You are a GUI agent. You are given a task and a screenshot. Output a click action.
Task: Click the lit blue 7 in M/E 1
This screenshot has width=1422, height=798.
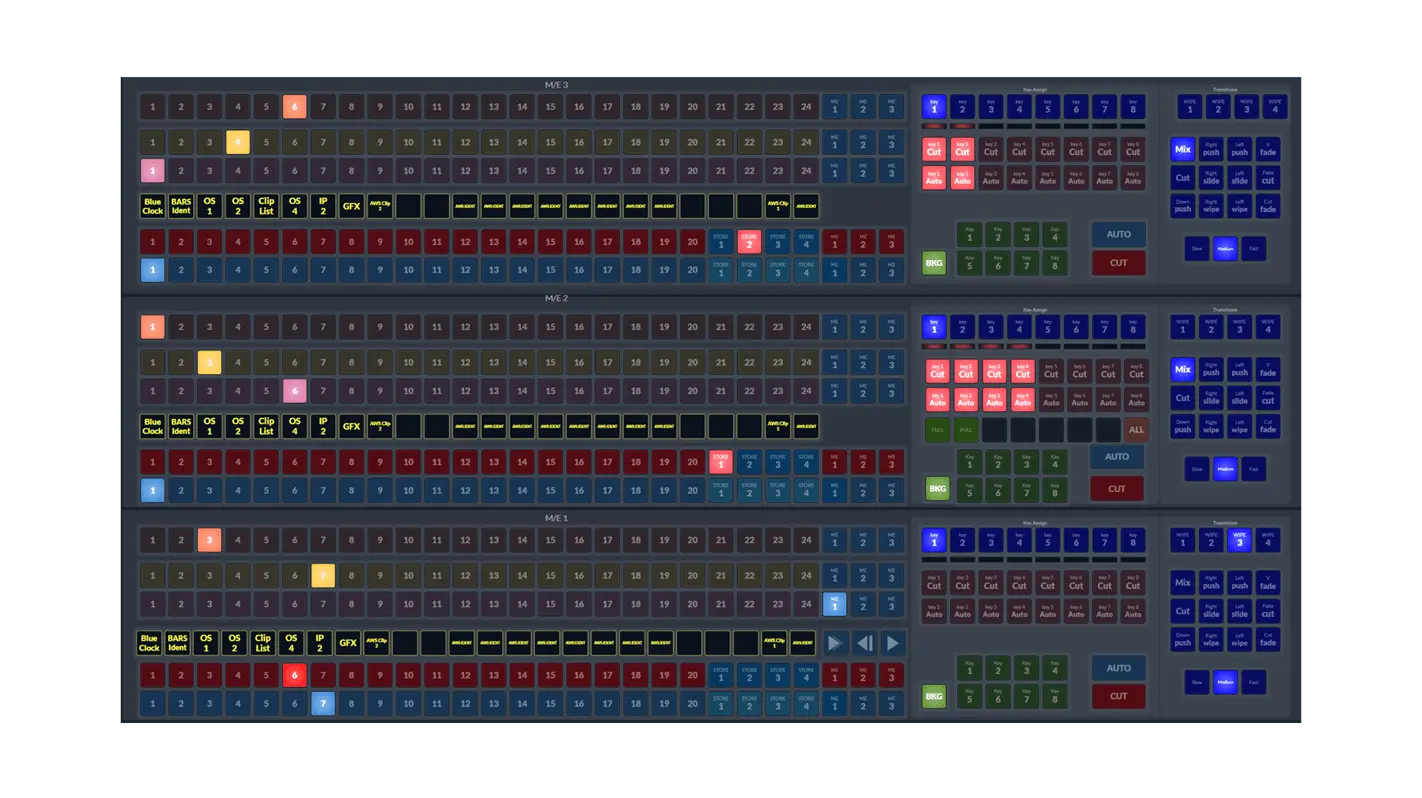pyautogui.click(x=323, y=704)
